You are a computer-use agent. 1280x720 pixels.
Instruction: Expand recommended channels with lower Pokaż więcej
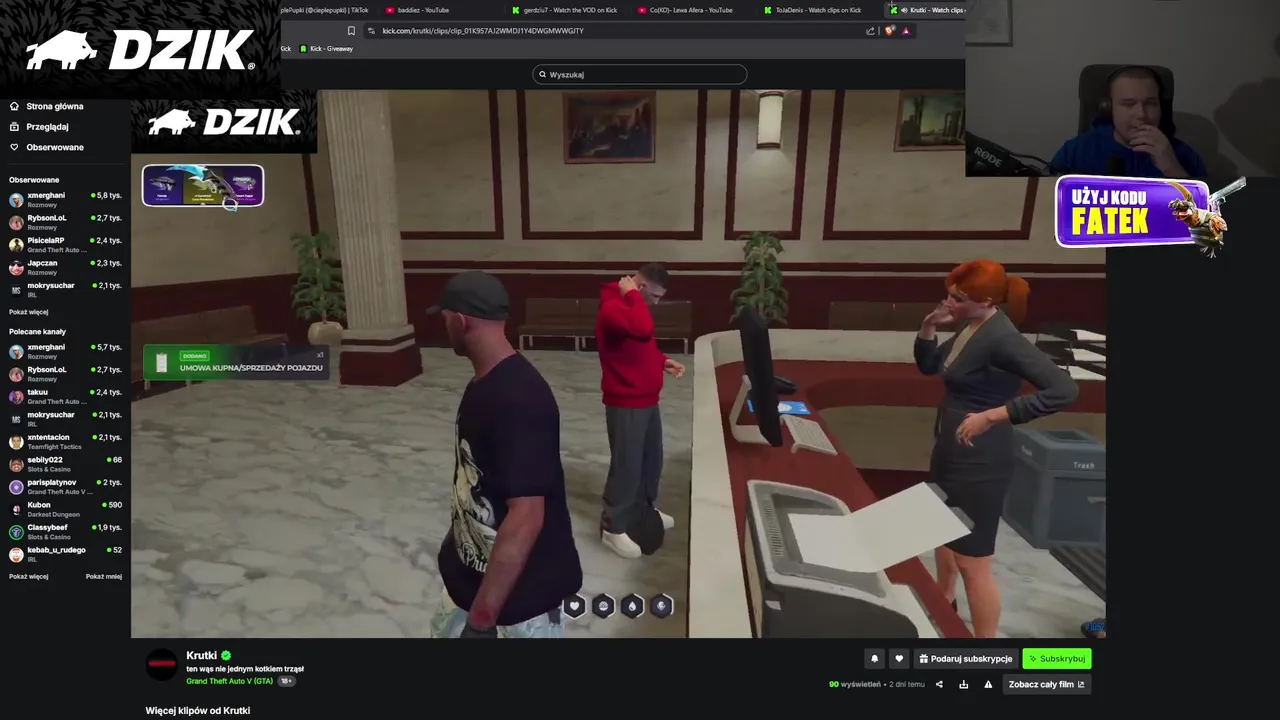28,577
